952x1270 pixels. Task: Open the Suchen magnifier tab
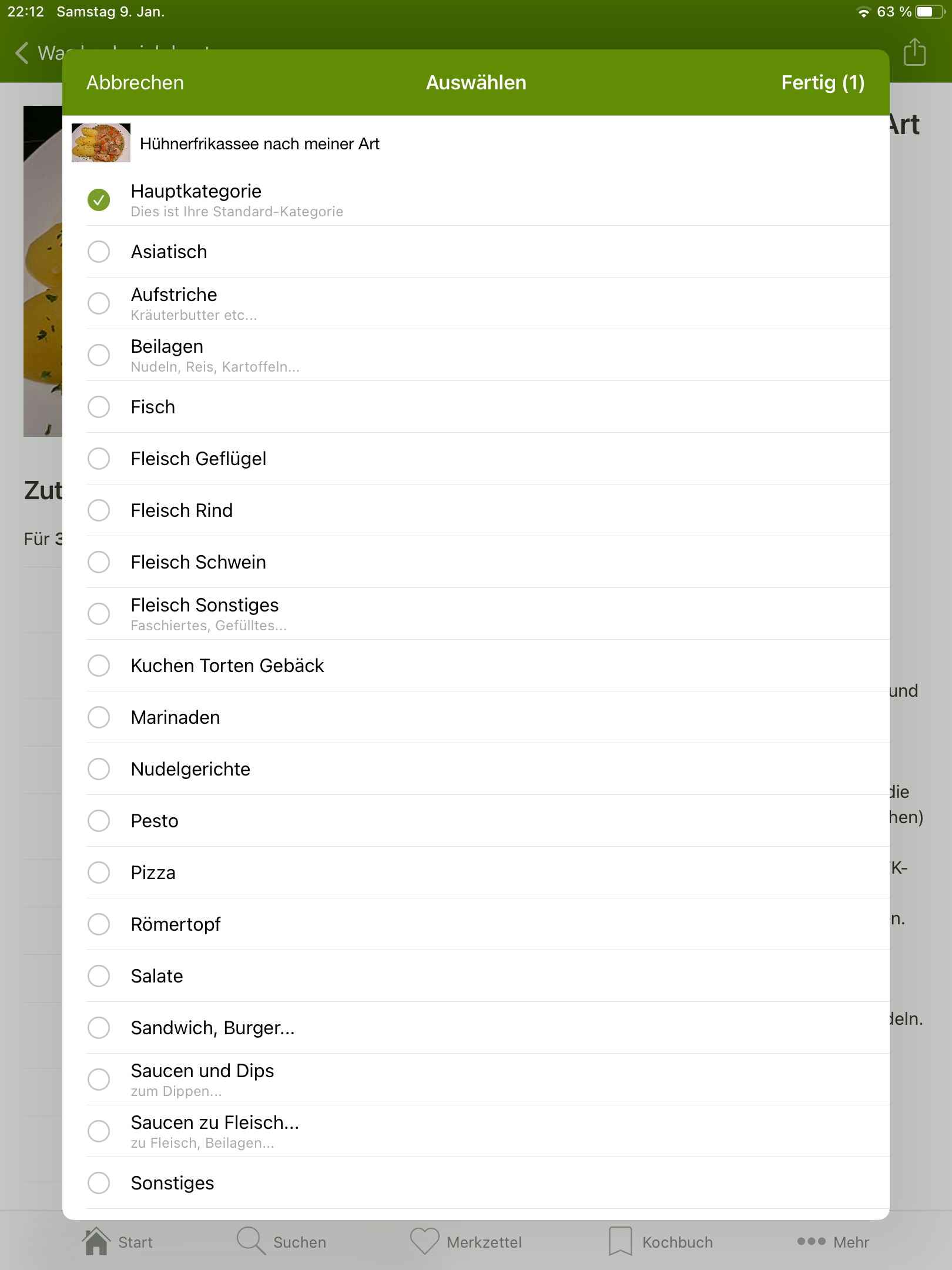pos(252,1242)
